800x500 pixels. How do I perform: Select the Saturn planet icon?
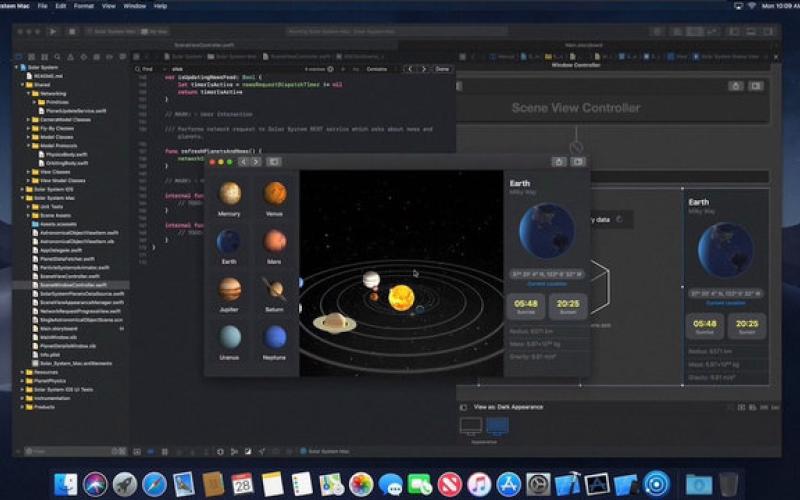(274, 290)
